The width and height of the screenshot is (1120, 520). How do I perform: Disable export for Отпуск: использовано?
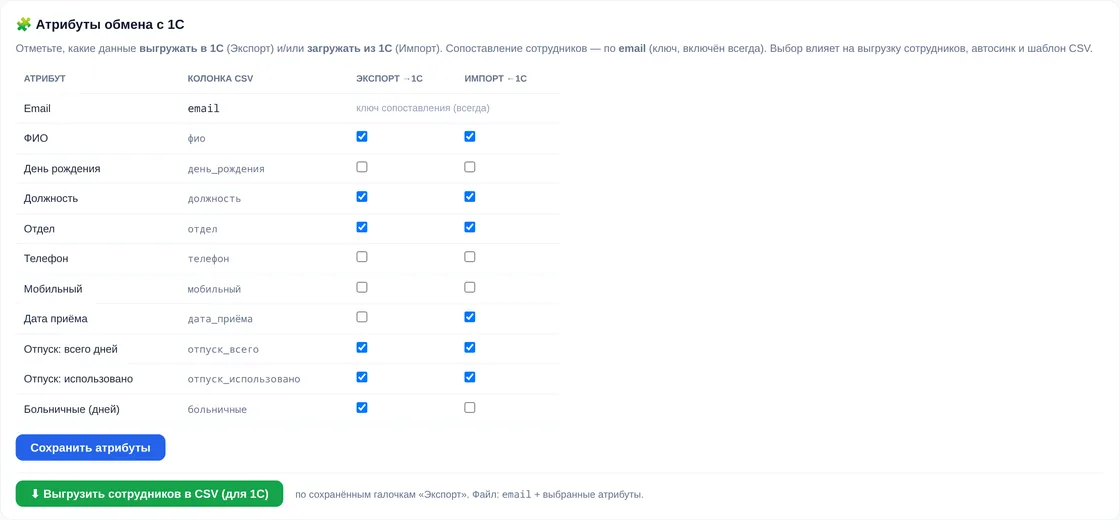click(362, 377)
